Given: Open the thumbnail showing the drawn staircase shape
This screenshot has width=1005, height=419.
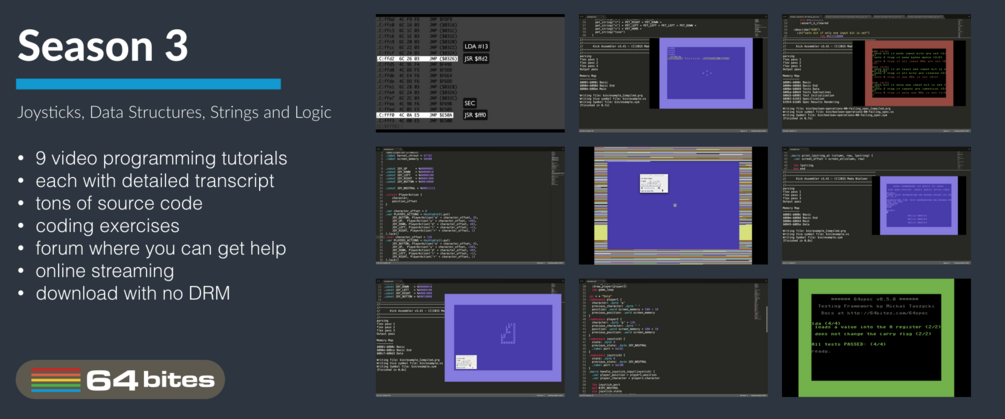Looking at the screenshot, I should pos(470,337).
